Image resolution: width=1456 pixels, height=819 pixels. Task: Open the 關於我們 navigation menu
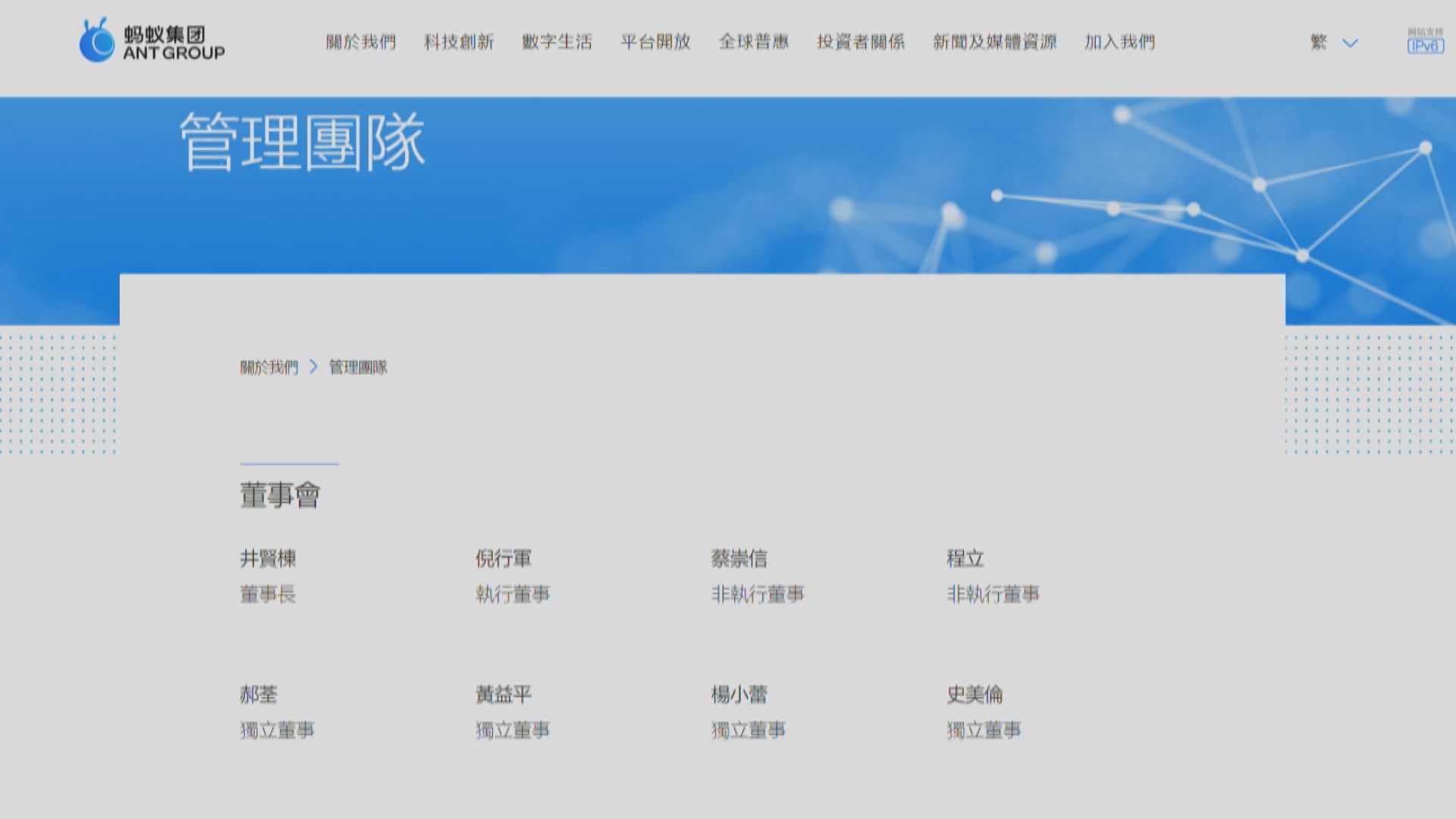pos(361,42)
